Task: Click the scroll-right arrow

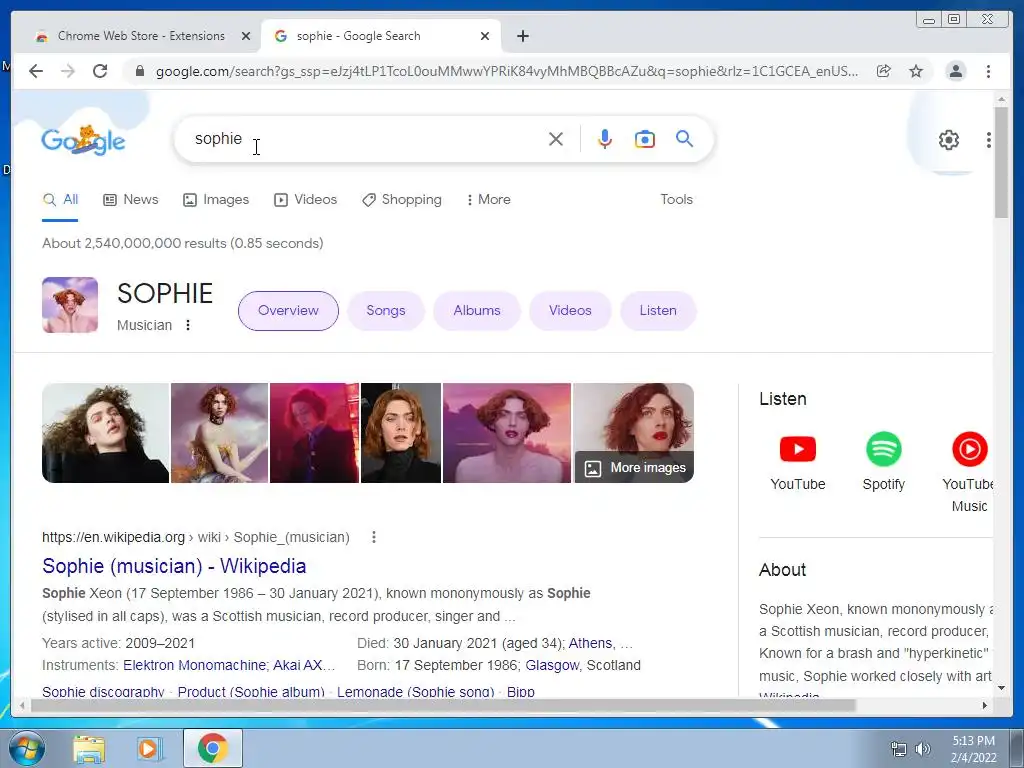Action: [985, 705]
